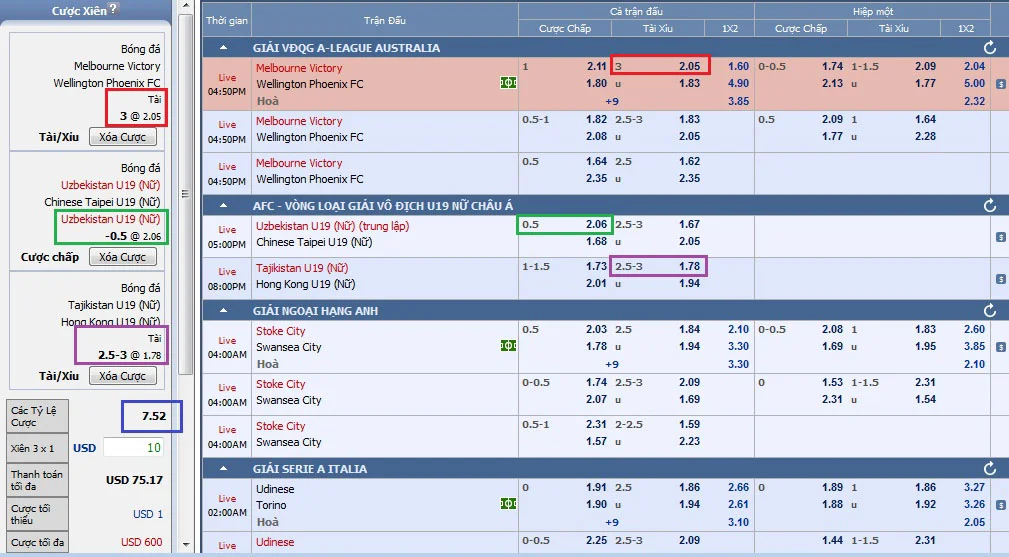Remove the Melbourne Victory Tài 3 bet

[x=122, y=137]
